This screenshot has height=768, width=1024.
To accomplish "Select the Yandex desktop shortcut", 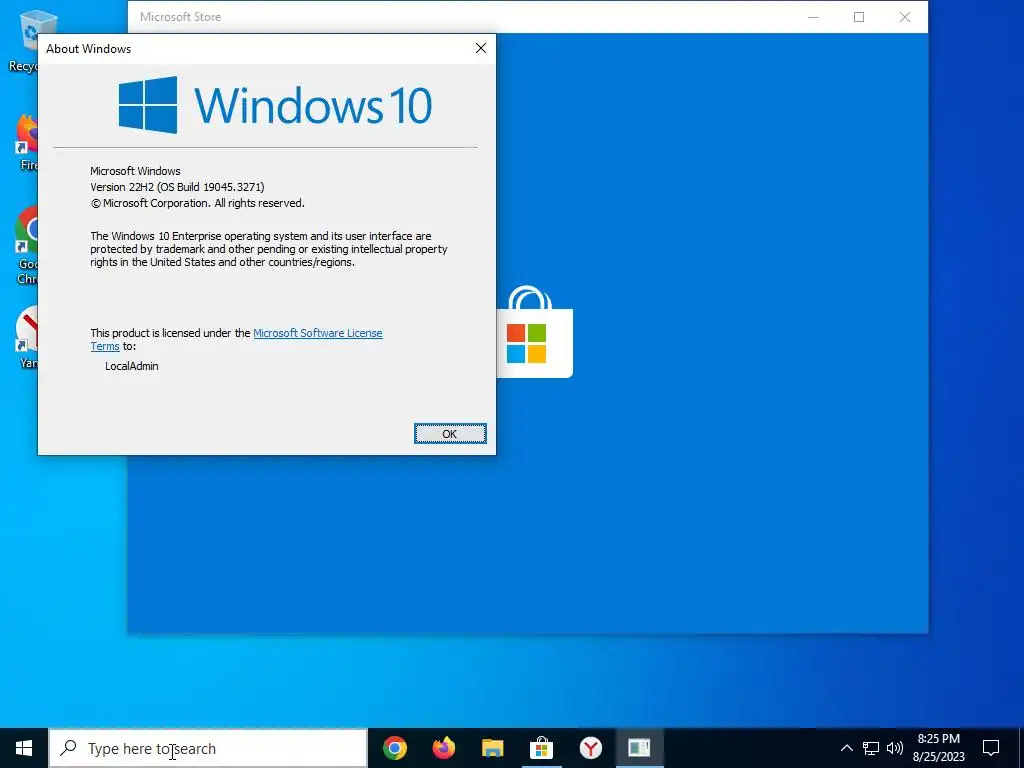I will point(27,337).
